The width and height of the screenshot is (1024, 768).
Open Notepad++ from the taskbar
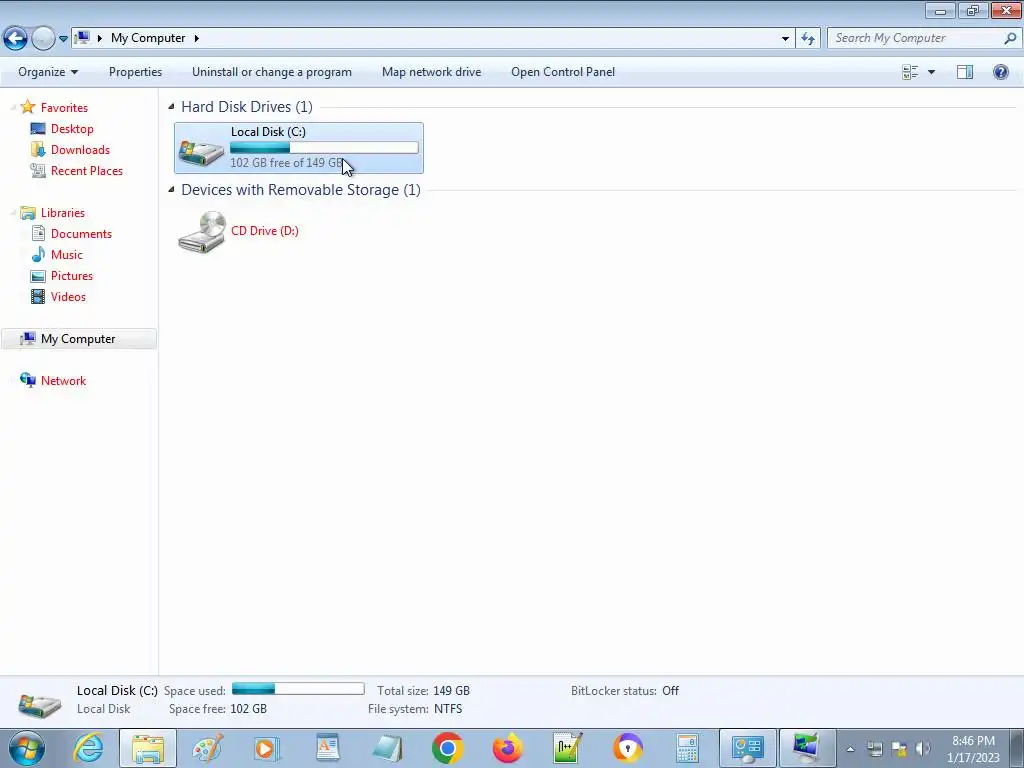[x=568, y=748]
